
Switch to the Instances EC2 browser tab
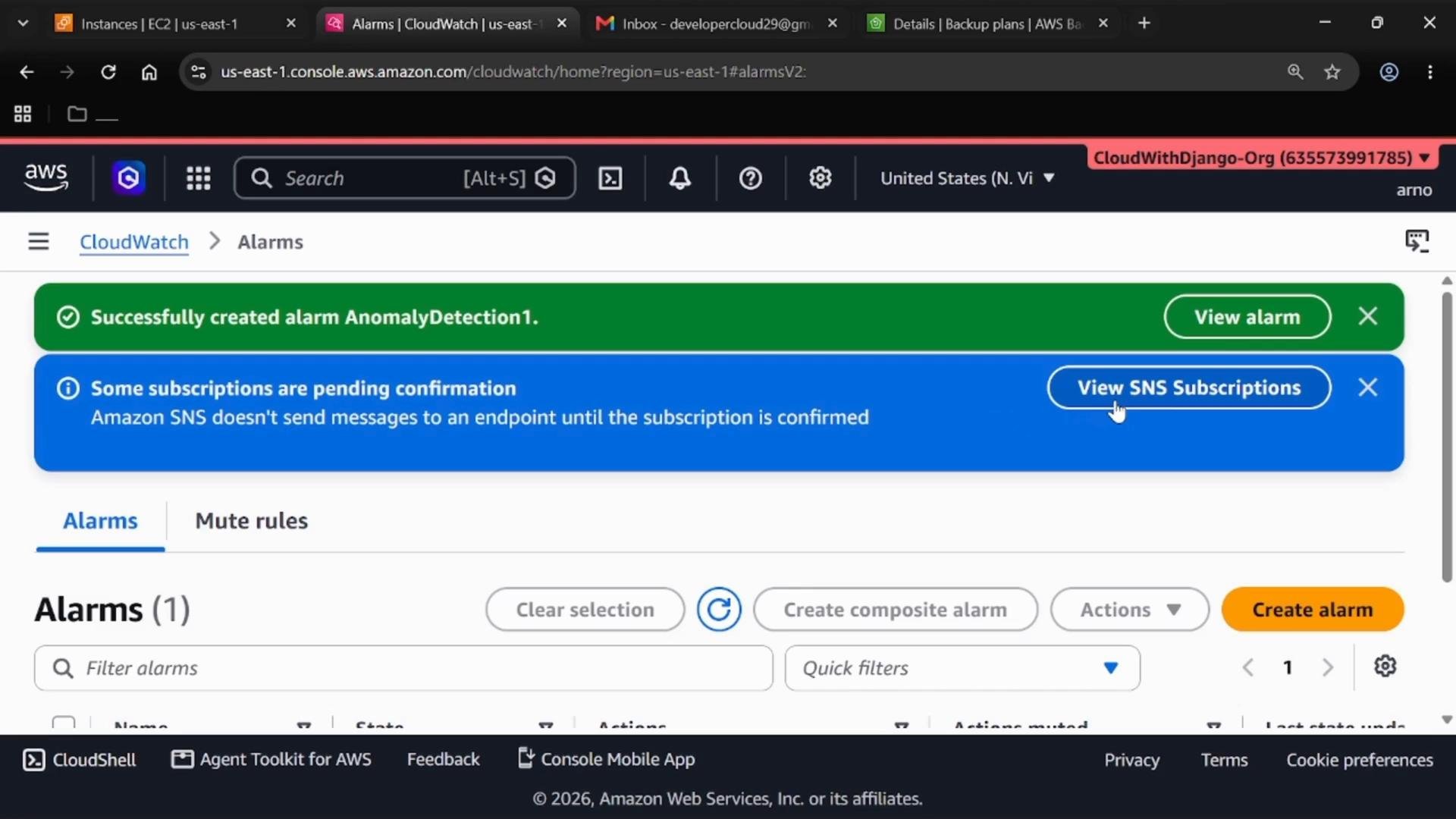click(x=176, y=24)
